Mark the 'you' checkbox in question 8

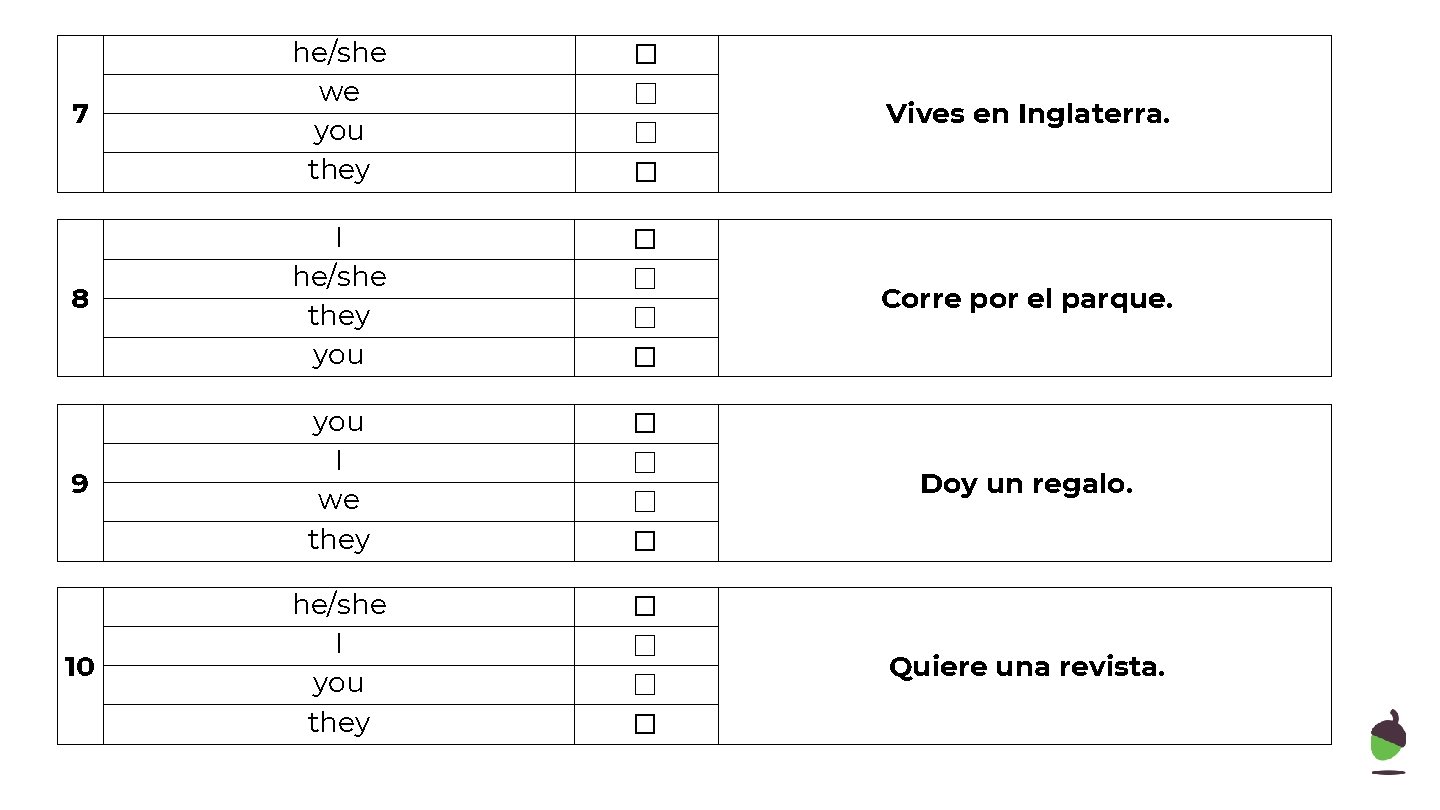(645, 357)
